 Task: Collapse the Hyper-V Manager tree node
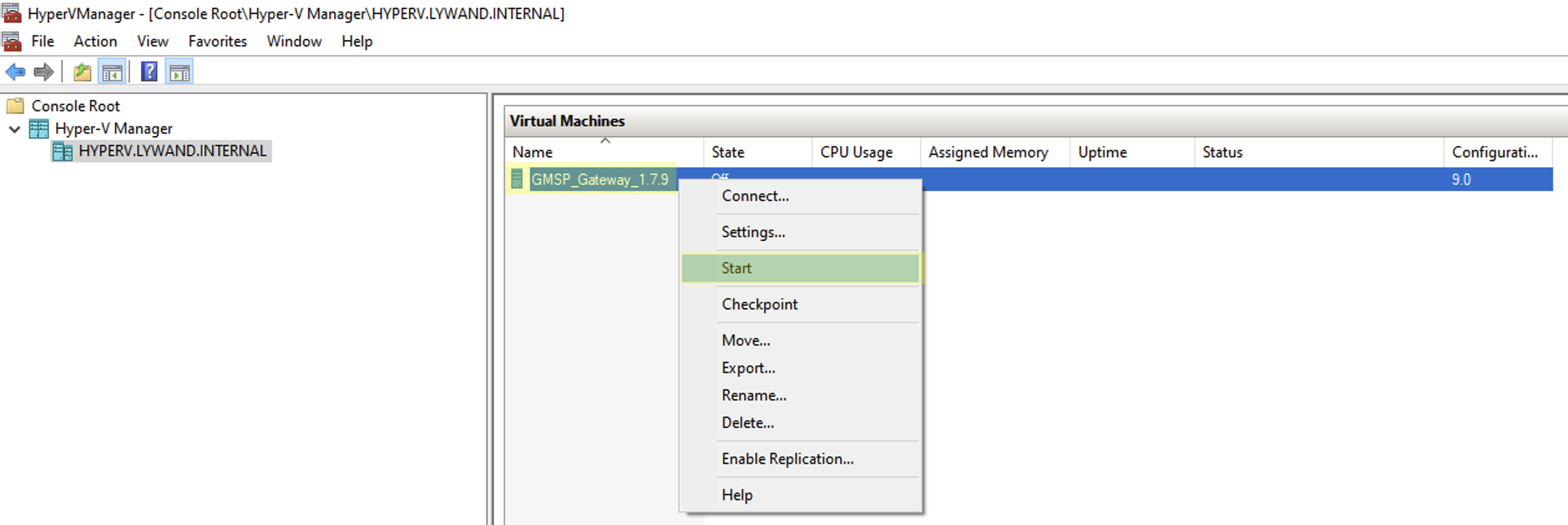(x=14, y=129)
